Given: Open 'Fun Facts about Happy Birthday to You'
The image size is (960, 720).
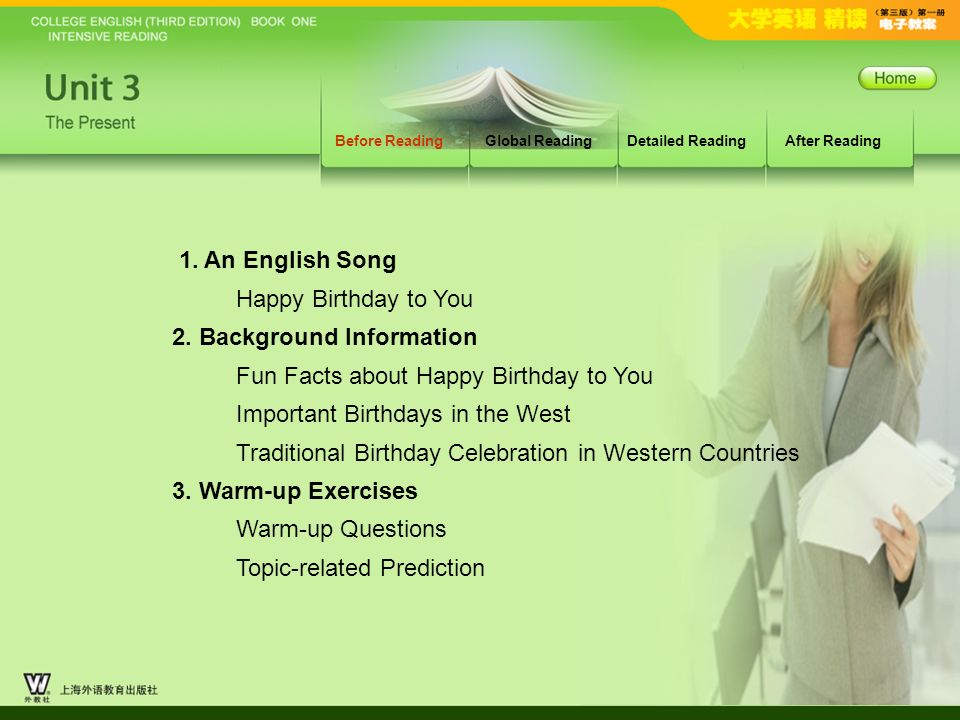Looking at the screenshot, I should pos(444,376).
